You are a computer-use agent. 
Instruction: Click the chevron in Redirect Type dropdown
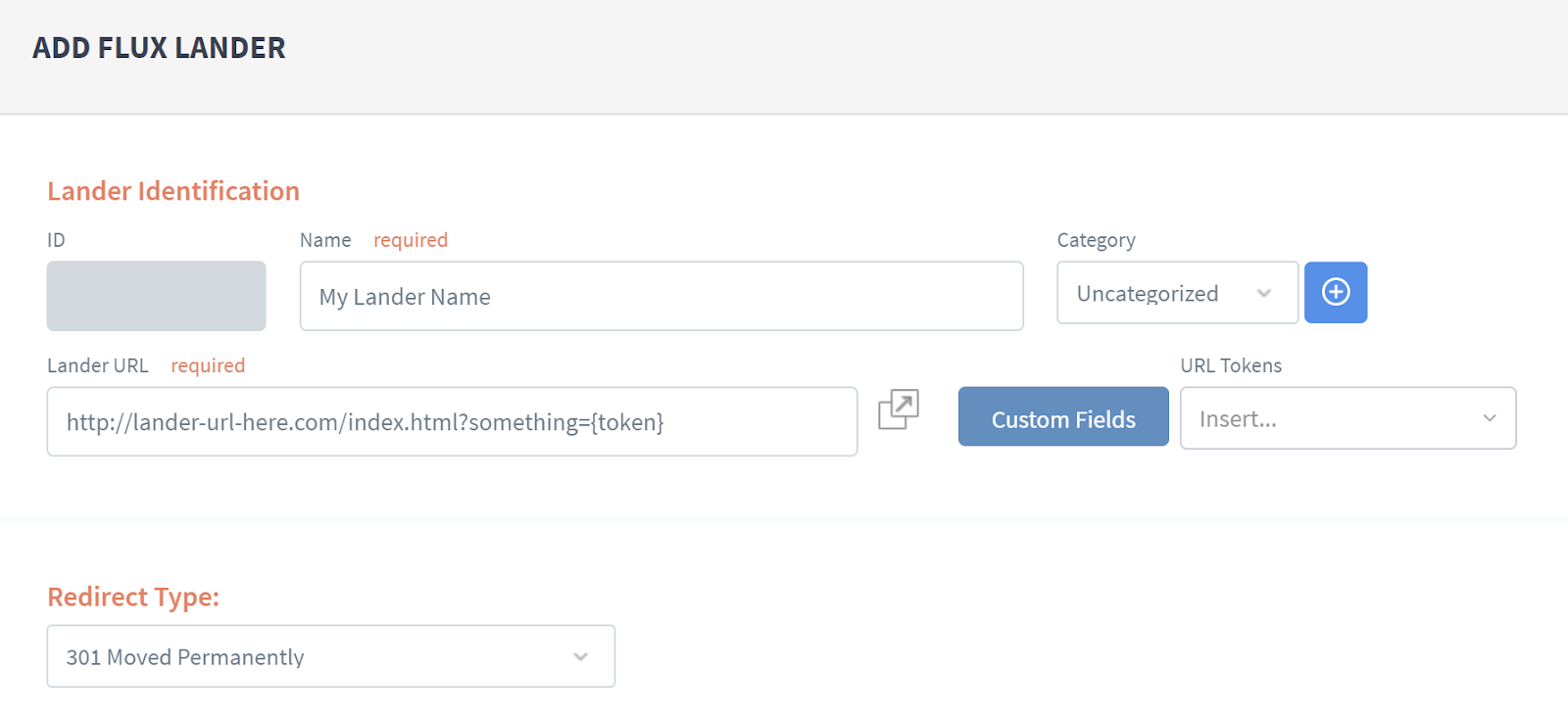(x=581, y=656)
